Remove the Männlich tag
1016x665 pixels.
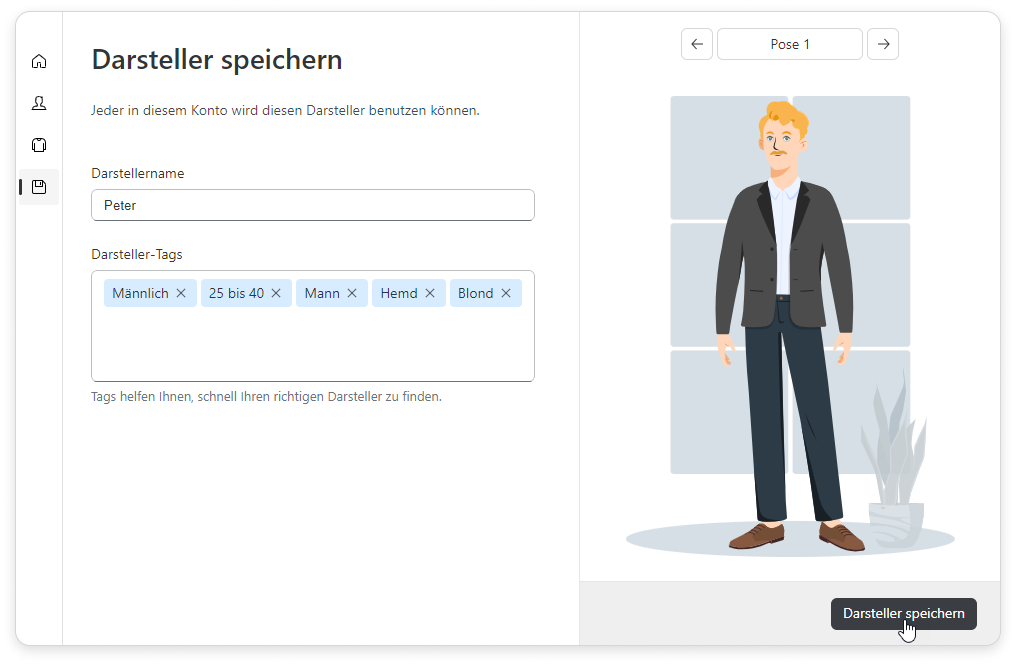pos(181,293)
